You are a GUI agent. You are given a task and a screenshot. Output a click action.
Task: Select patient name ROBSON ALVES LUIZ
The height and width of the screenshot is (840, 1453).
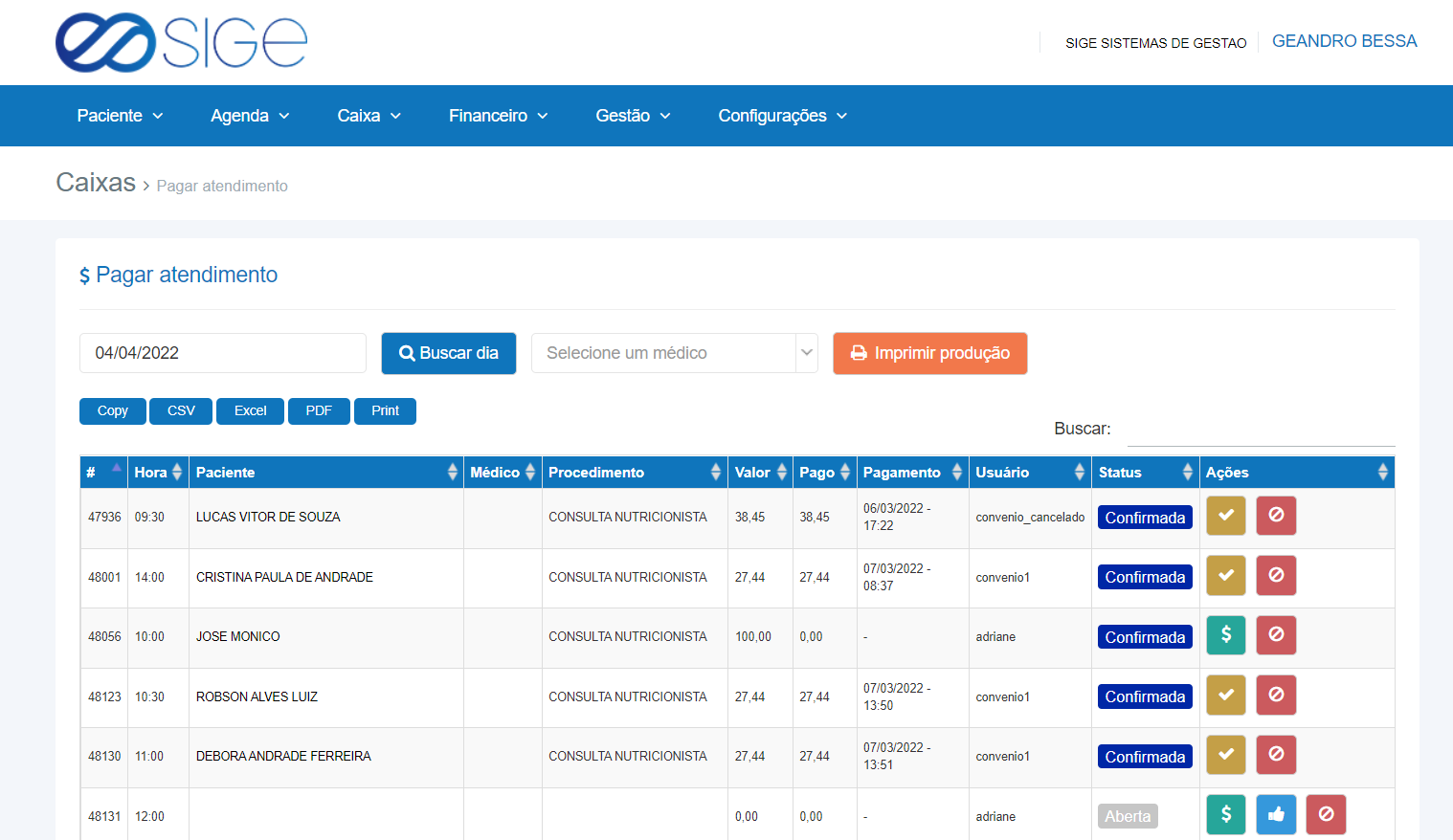pos(257,696)
